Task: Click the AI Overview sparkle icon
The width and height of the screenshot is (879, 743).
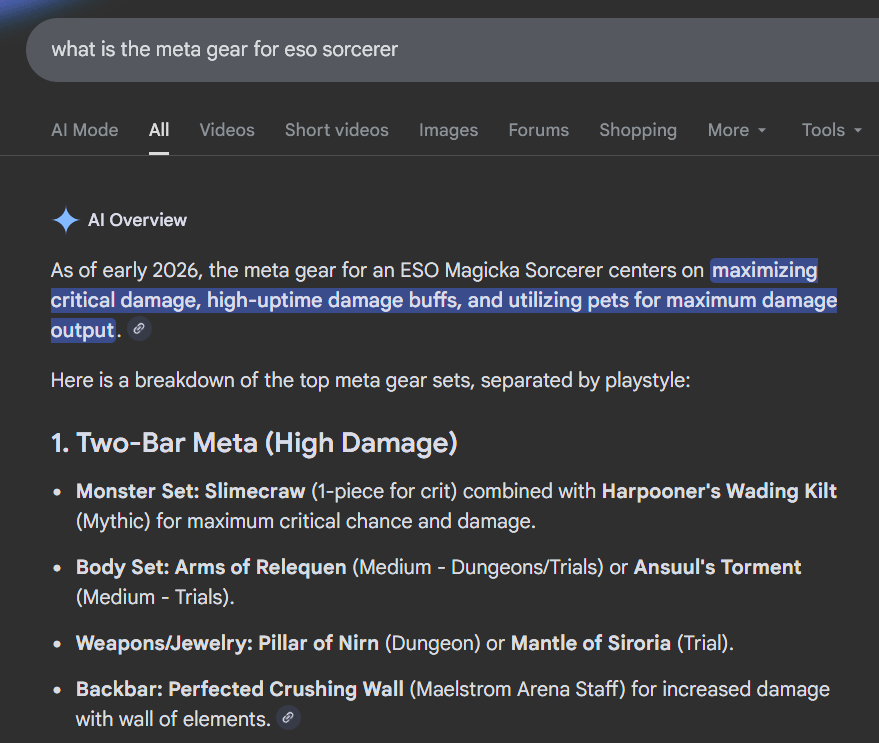Action: 66,220
